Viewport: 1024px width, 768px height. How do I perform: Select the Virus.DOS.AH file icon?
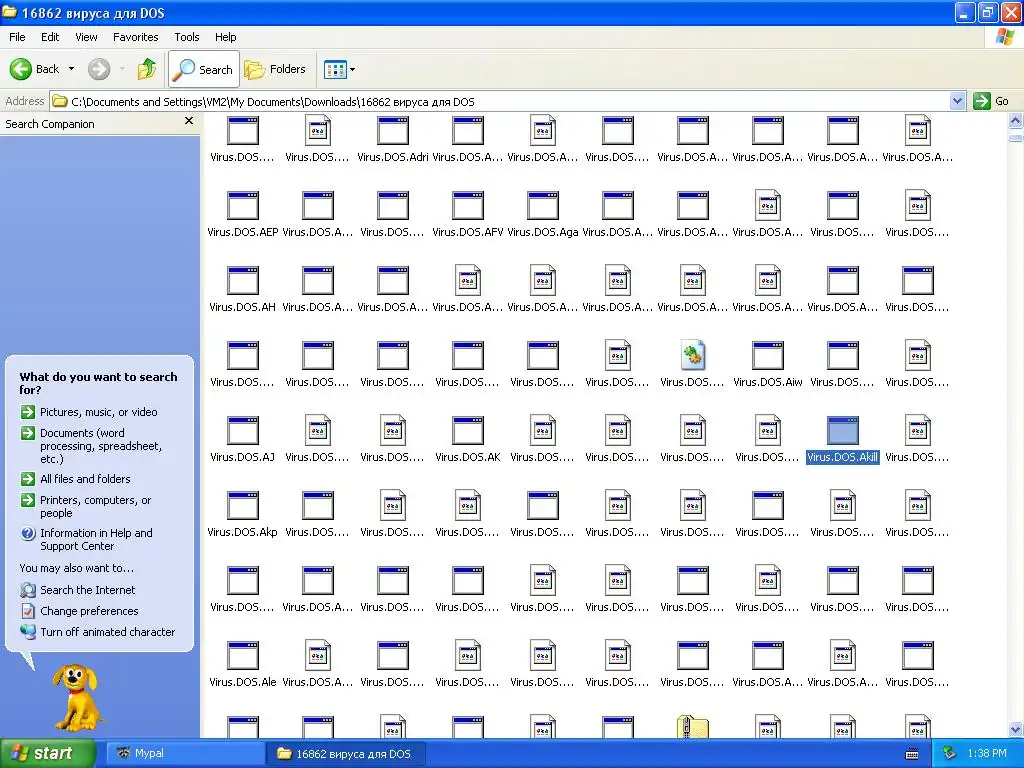click(243, 281)
